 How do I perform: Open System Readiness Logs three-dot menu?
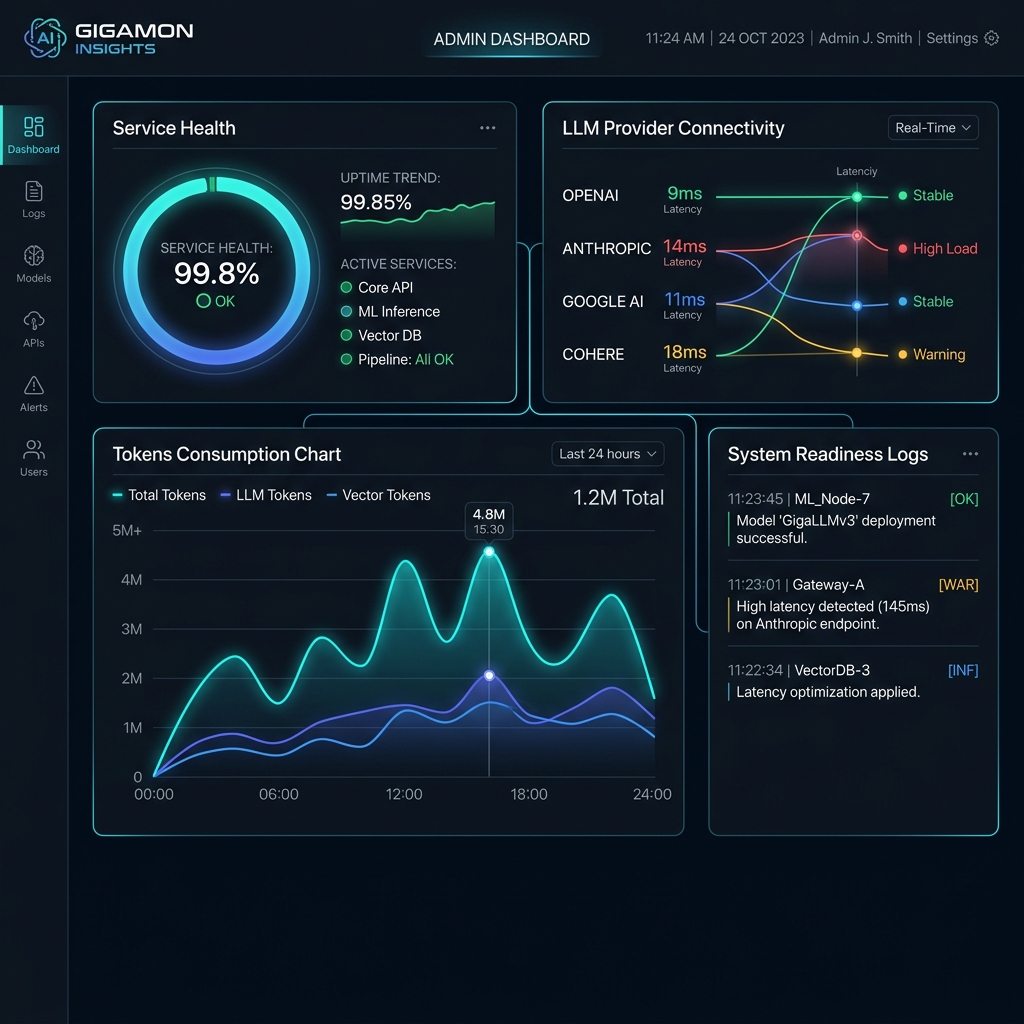click(970, 454)
